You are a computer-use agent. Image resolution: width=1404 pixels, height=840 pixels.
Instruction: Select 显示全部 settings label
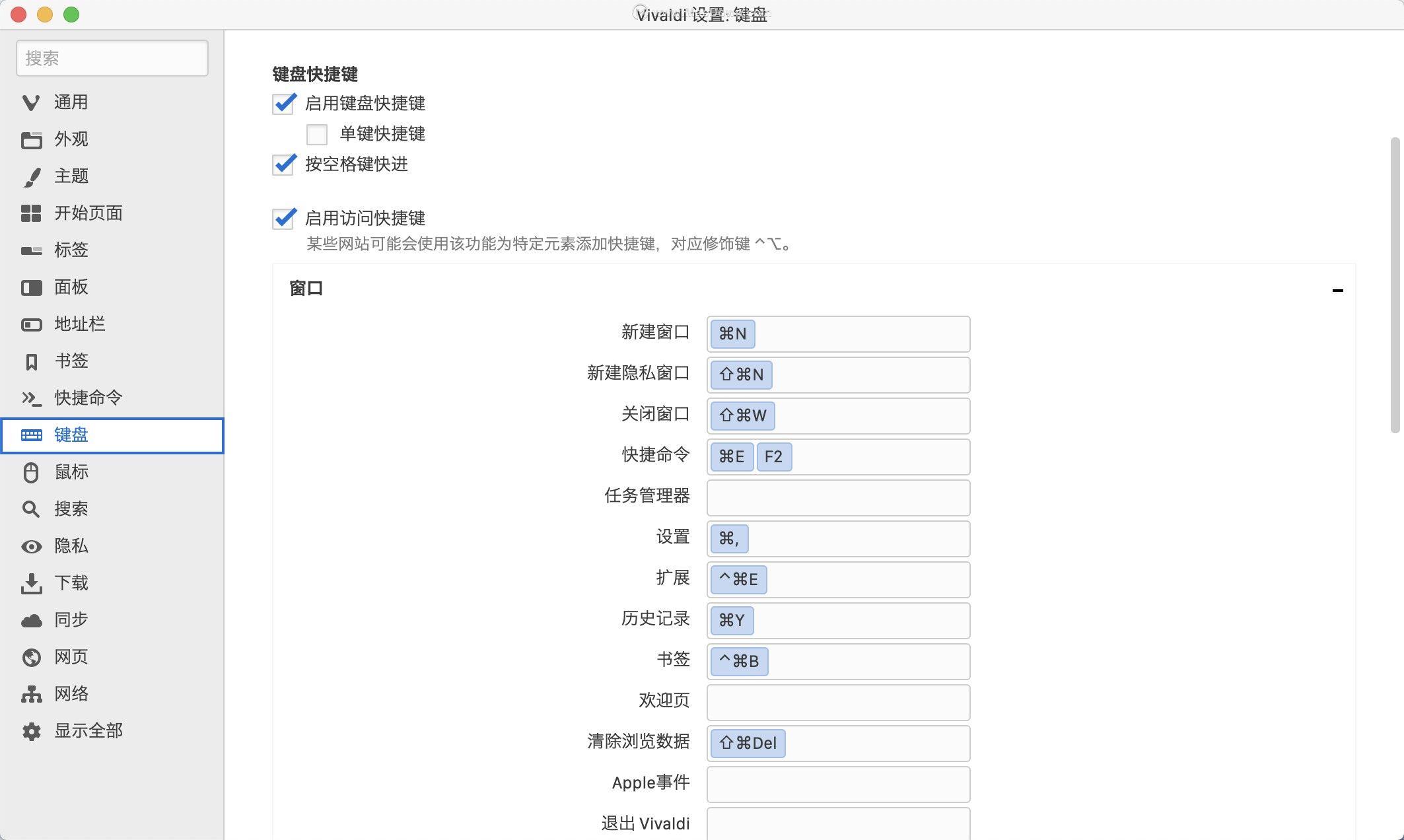pyautogui.click(x=88, y=731)
